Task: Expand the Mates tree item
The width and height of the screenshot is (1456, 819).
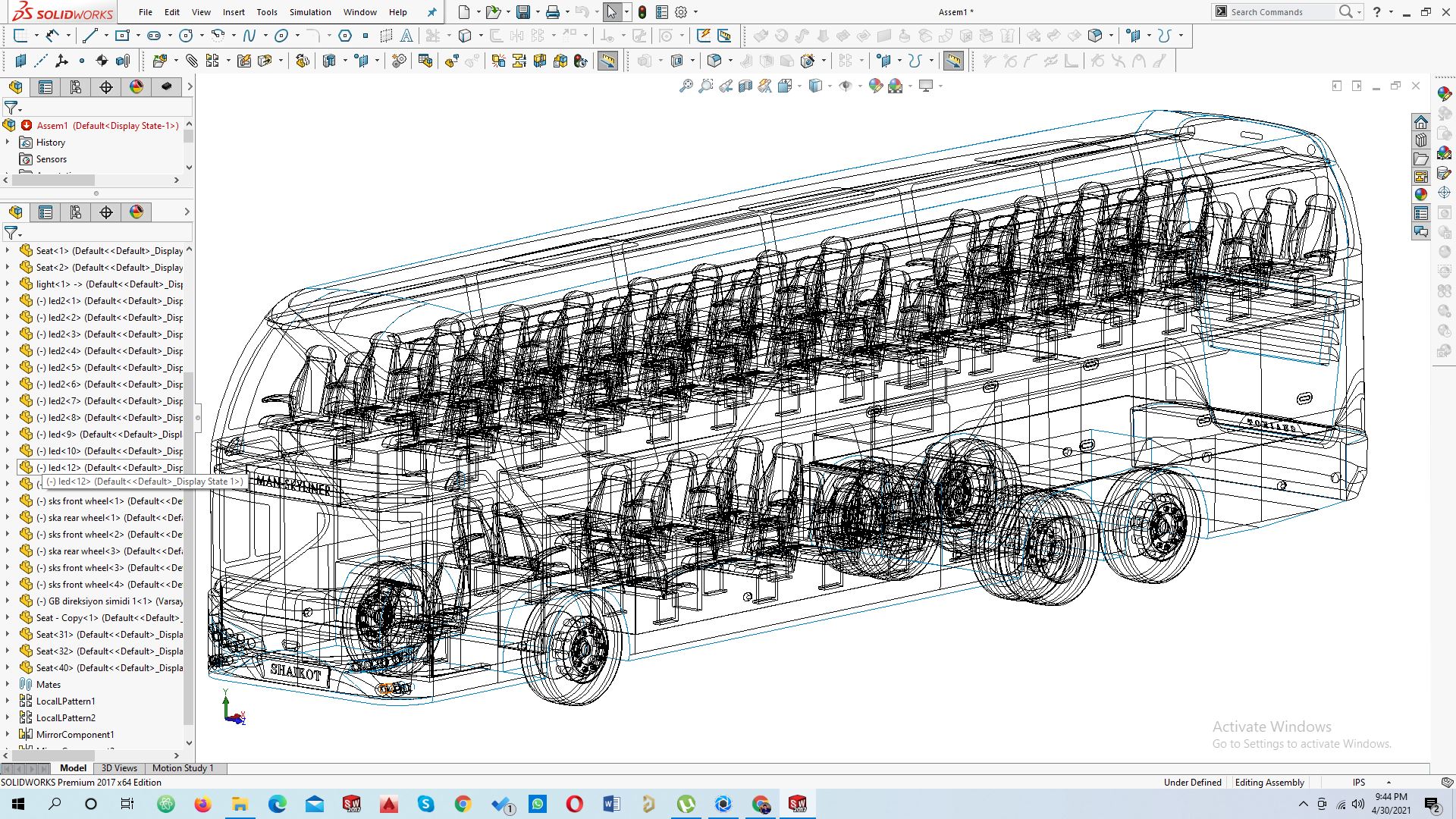Action: pyautogui.click(x=10, y=684)
